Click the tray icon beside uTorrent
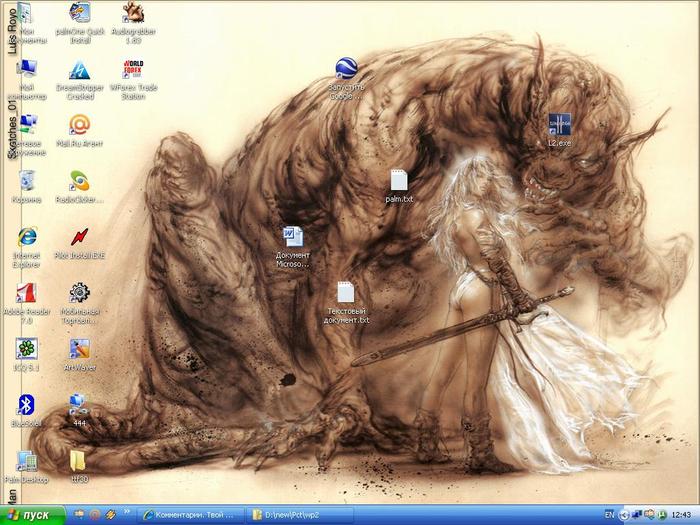Image resolution: width=700 pixels, height=525 pixels. point(649,515)
